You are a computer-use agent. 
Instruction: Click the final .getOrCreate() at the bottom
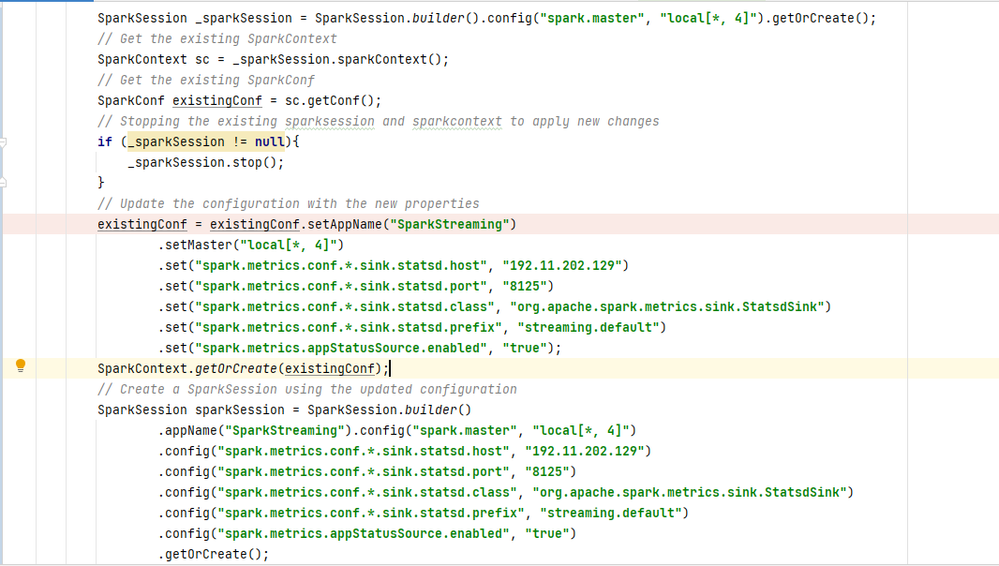point(213,554)
